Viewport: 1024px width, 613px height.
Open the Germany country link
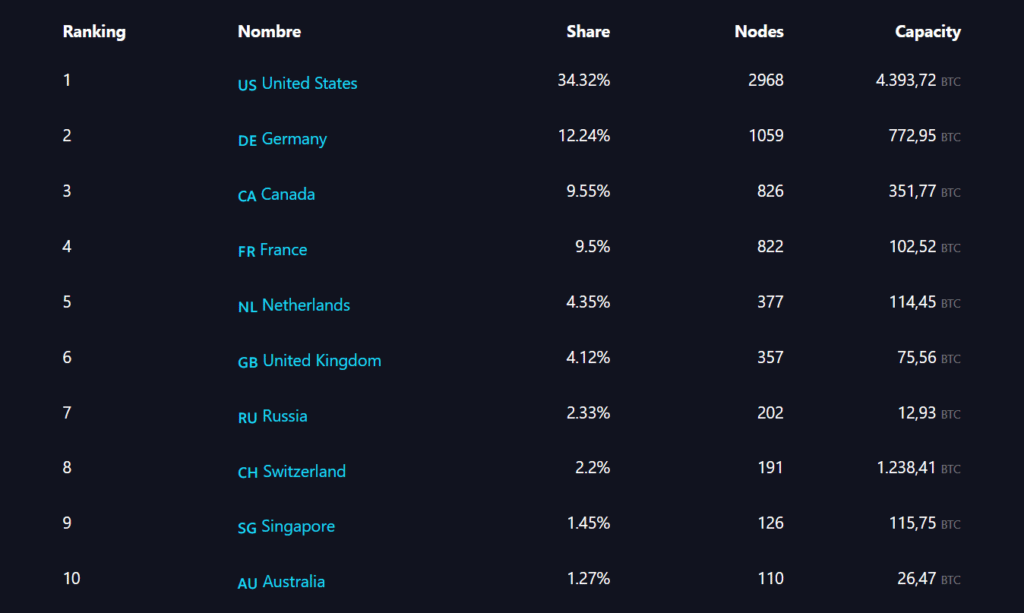[294, 139]
